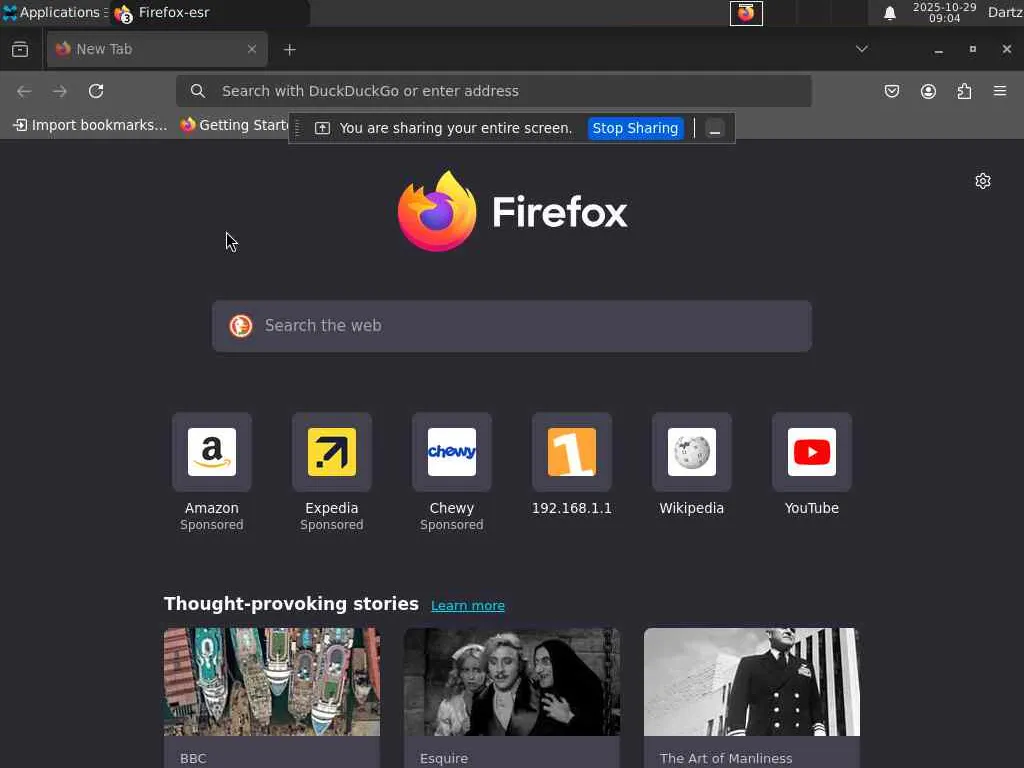Open new tab personalize gear icon
Viewport: 1024px width, 768px height.
click(983, 181)
